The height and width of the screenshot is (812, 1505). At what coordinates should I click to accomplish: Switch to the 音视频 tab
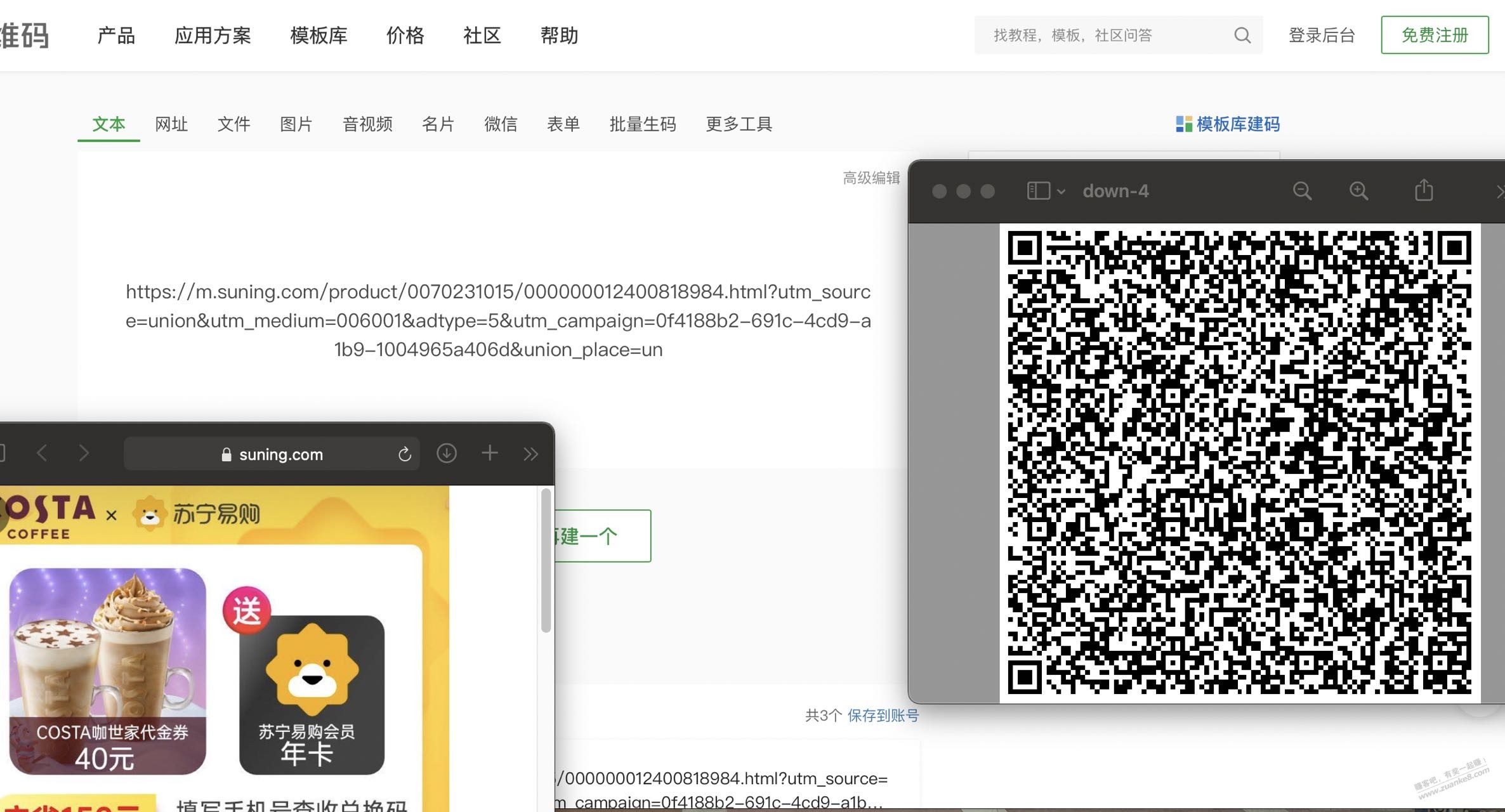[x=367, y=124]
